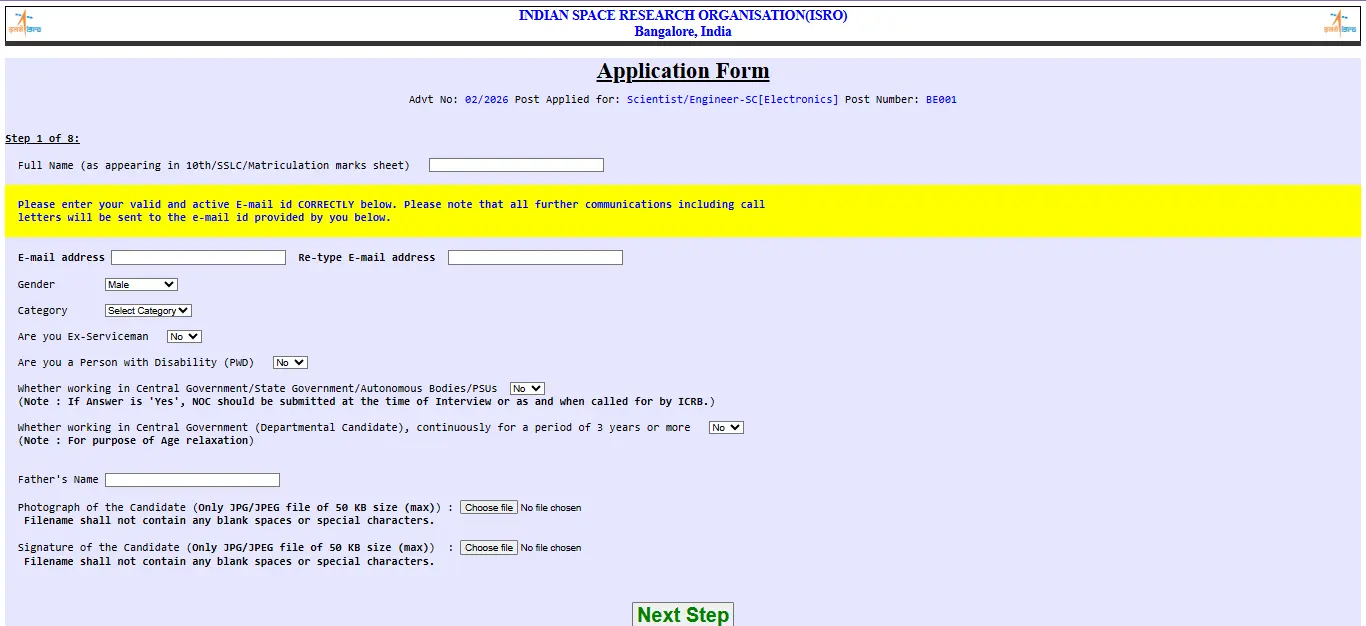Click the NOC submission note text
This screenshot has width=1366, height=626.
tap(366, 402)
